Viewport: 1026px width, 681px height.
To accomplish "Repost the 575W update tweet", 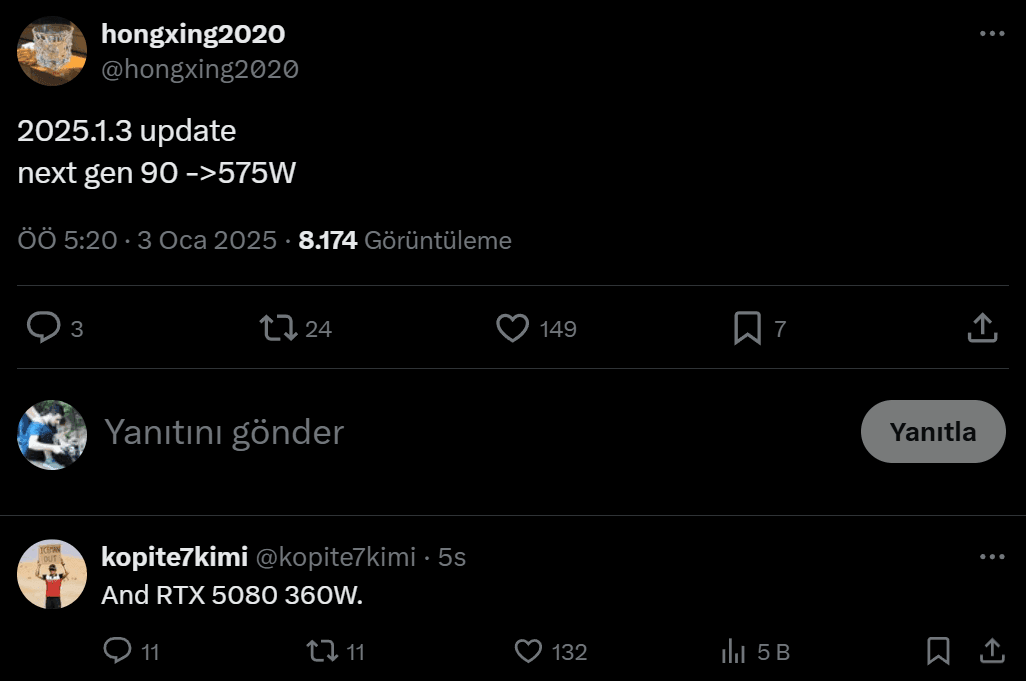I will click(278, 328).
